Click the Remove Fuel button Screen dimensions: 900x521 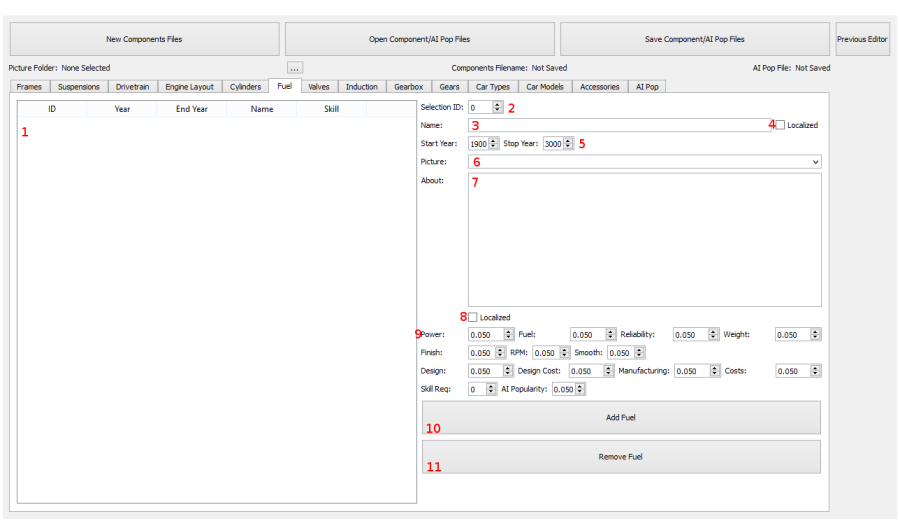[620, 457]
